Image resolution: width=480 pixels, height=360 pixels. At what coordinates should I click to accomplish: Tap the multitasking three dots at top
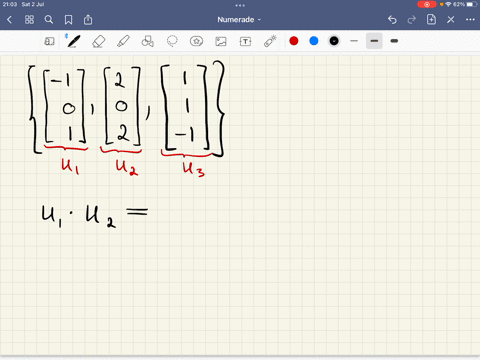pyautogui.click(x=240, y=5)
